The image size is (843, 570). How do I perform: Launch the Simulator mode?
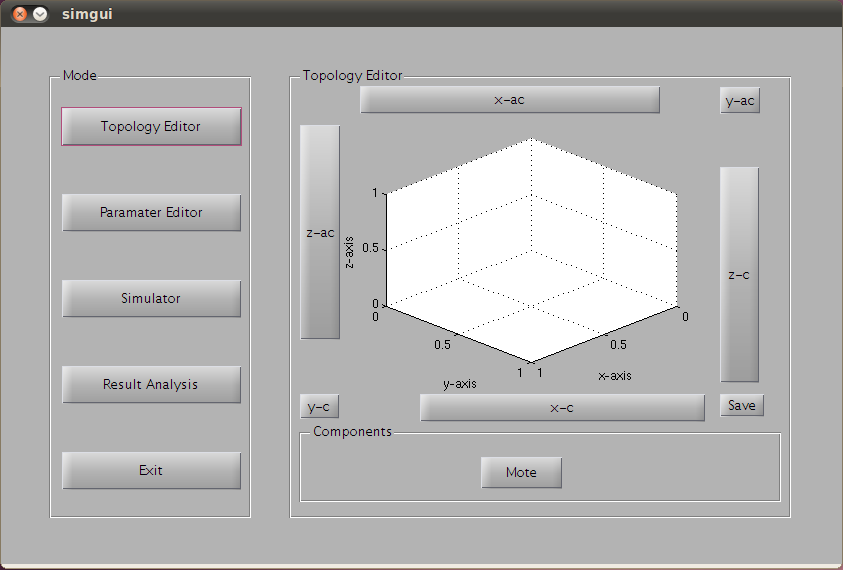[151, 299]
